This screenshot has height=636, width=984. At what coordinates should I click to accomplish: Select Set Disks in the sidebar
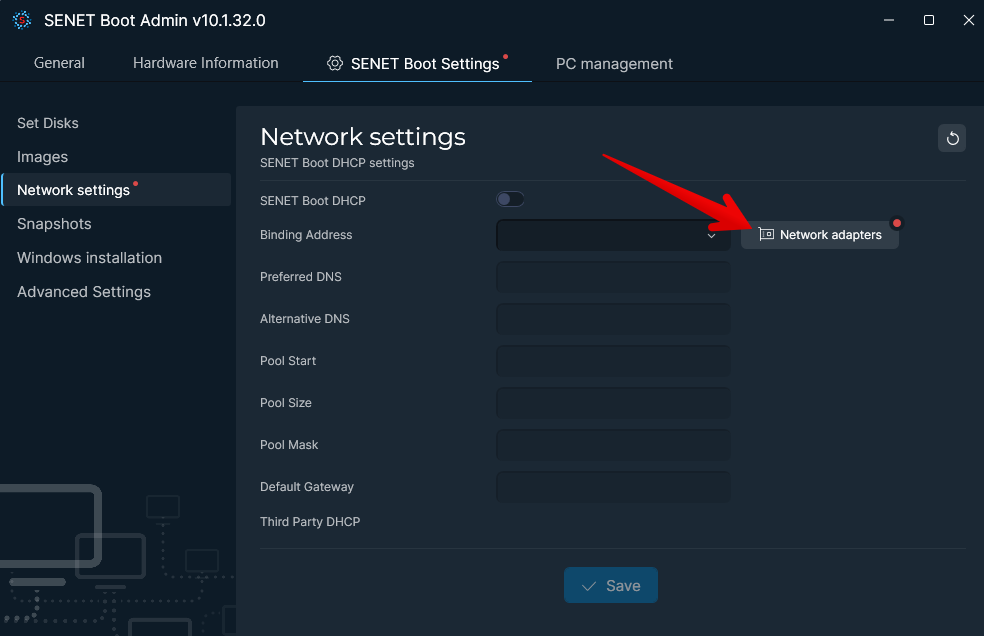47,123
